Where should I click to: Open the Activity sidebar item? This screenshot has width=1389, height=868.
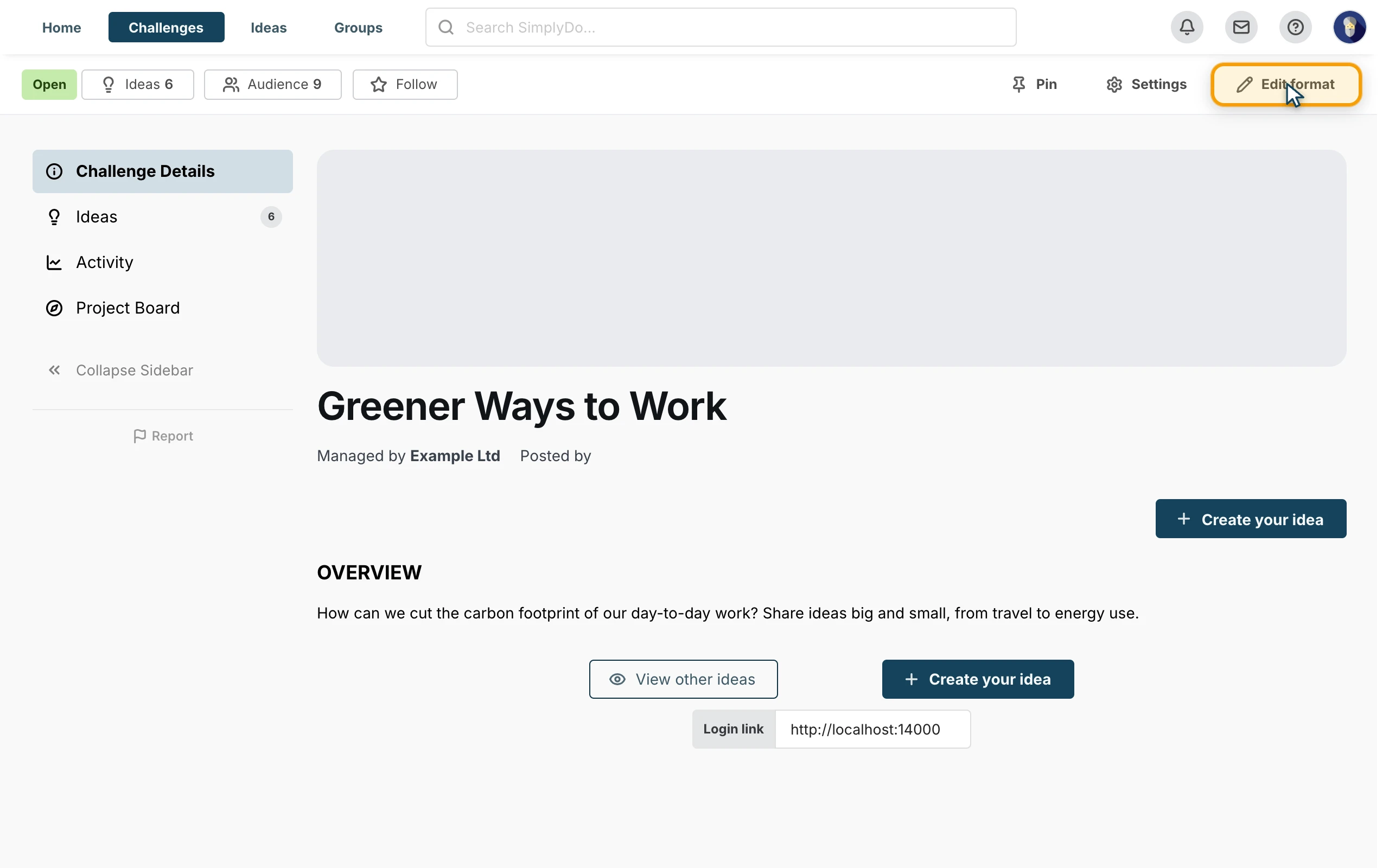pos(162,263)
